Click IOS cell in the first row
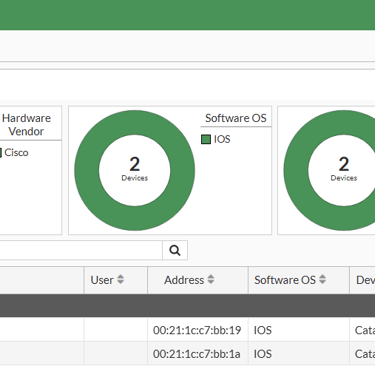Screen dimensions: 375x366 pyautogui.click(x=263, y=330)
